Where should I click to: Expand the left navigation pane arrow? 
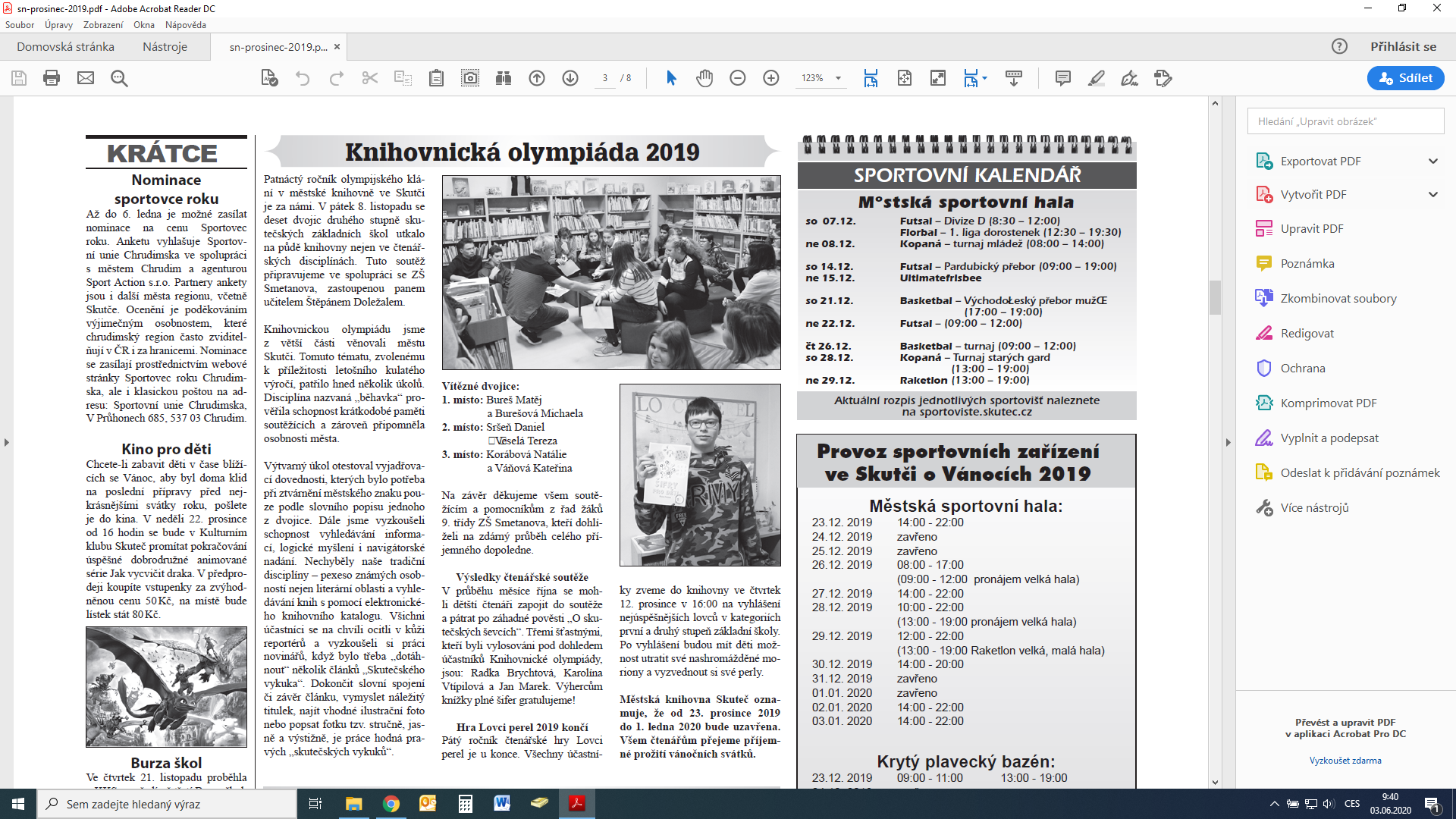(x=7, y=442)
